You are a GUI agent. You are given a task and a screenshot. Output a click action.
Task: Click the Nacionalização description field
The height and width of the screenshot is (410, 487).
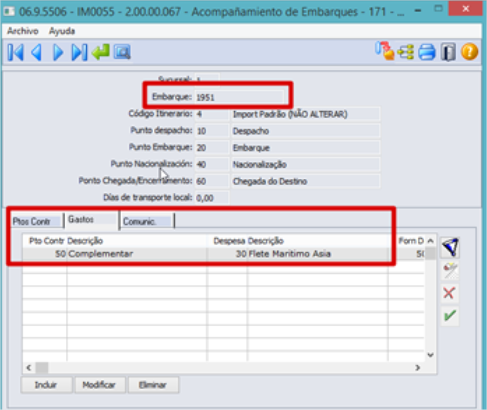[305, 164]
